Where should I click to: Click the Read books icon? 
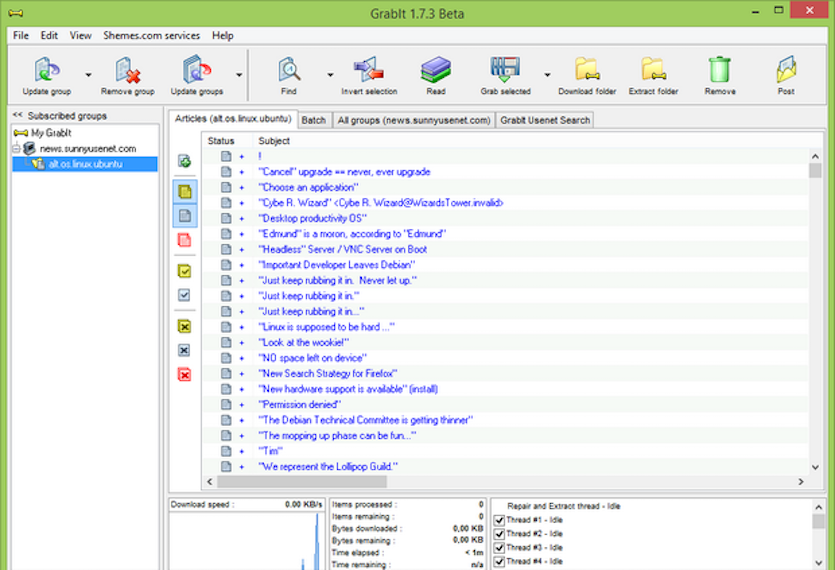(x=436, y=70)
